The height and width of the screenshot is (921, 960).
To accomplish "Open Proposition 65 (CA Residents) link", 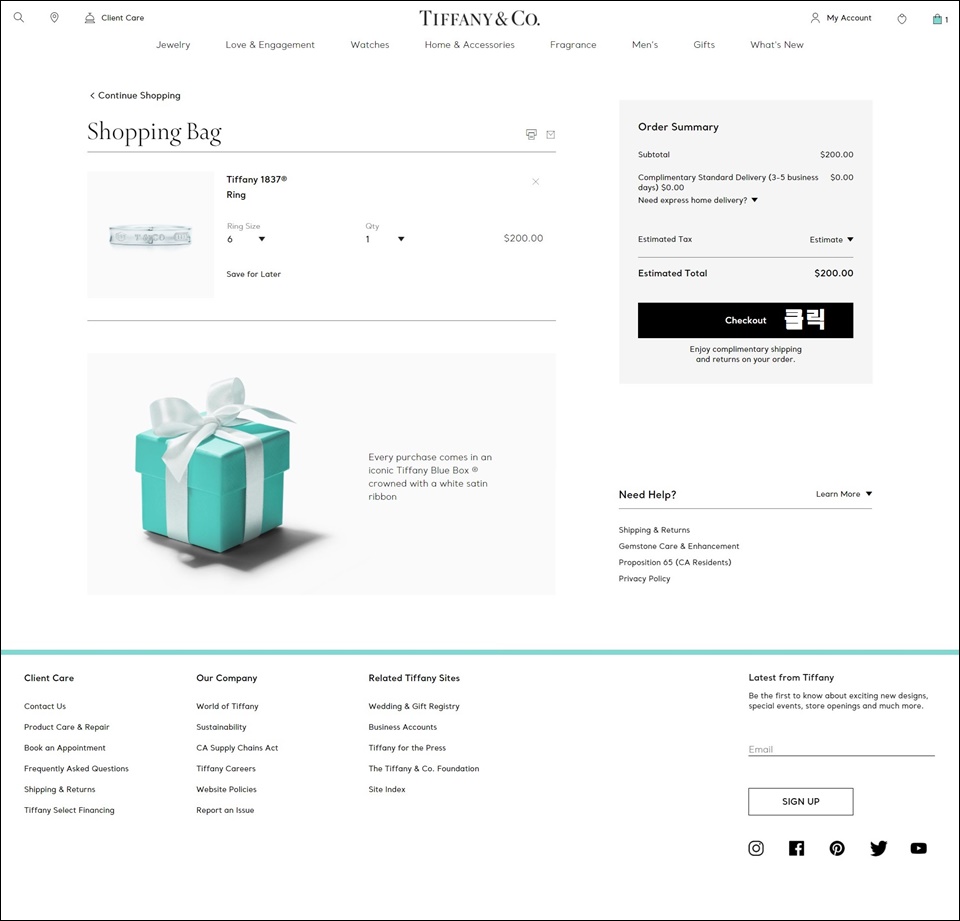I will [x=675, y=563].
